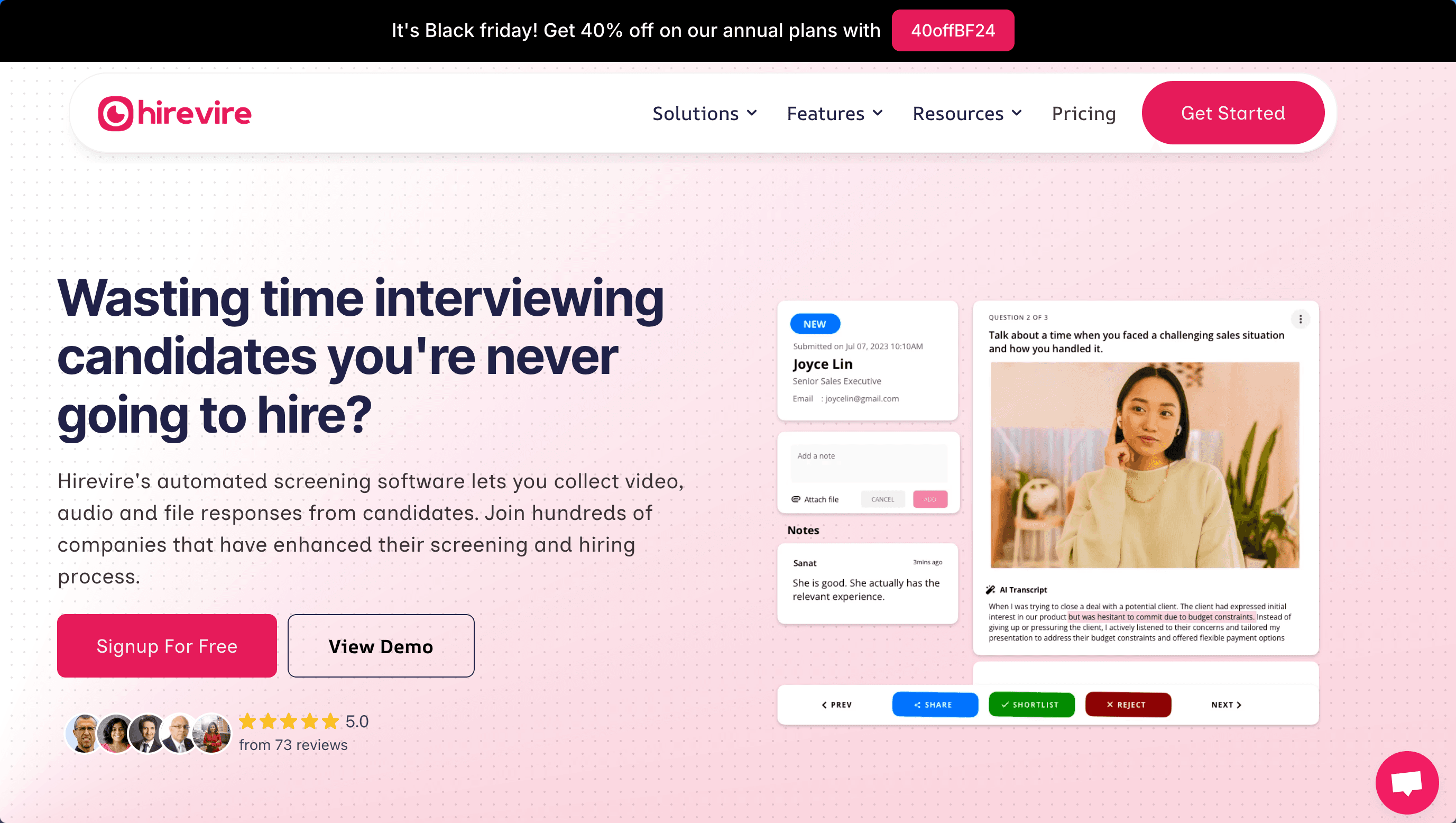Open the three-dot question options menu
The height and width of the screenshot is (823, 1456).
coord(1300,319)
